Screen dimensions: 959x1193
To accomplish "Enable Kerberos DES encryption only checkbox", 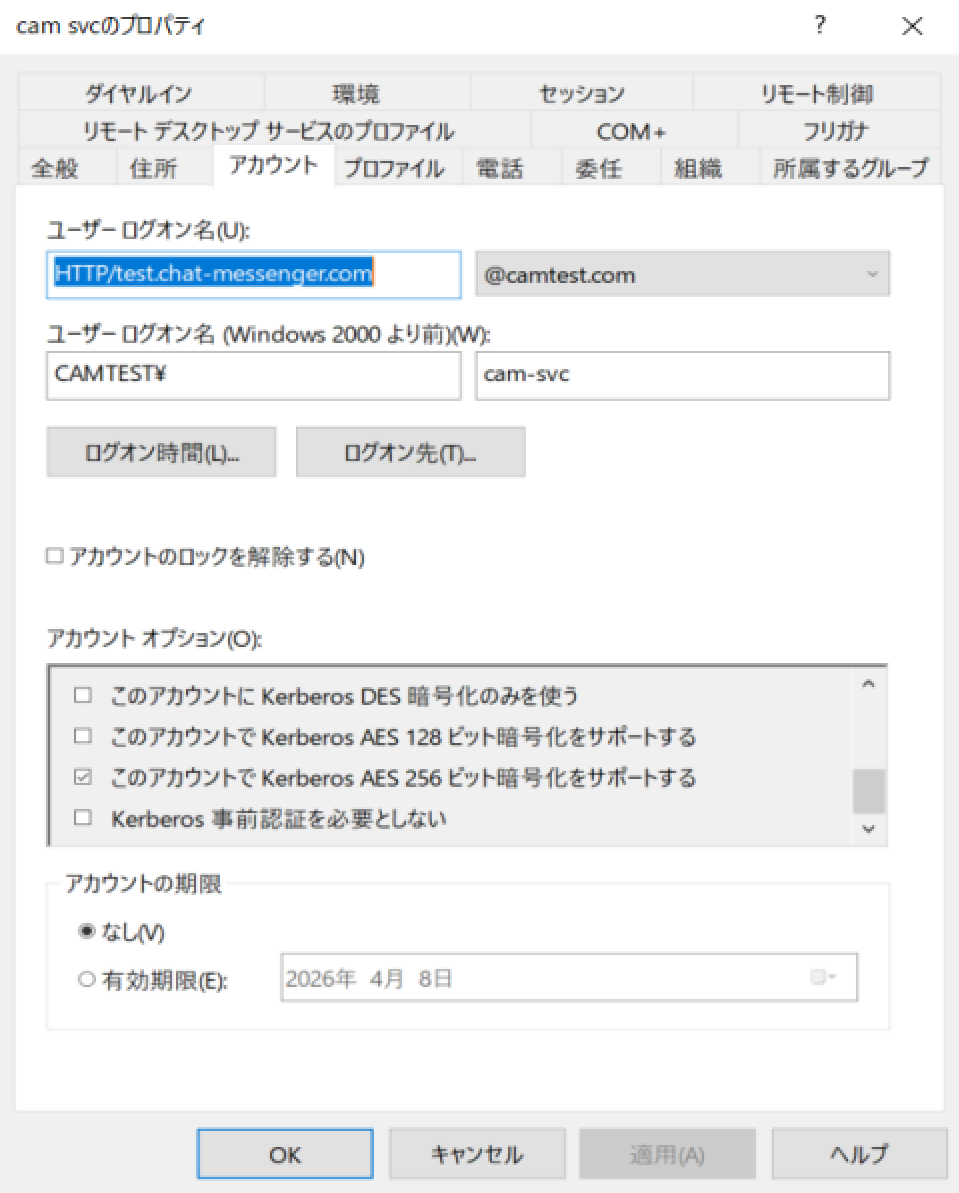I will click(83, 695).
